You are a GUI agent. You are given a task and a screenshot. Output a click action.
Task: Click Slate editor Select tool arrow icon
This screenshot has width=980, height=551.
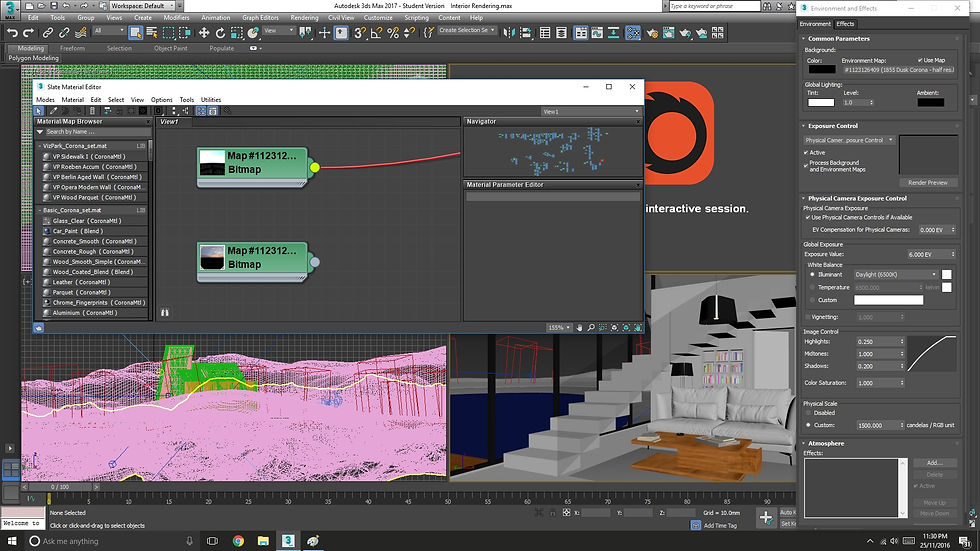point(39,111)
